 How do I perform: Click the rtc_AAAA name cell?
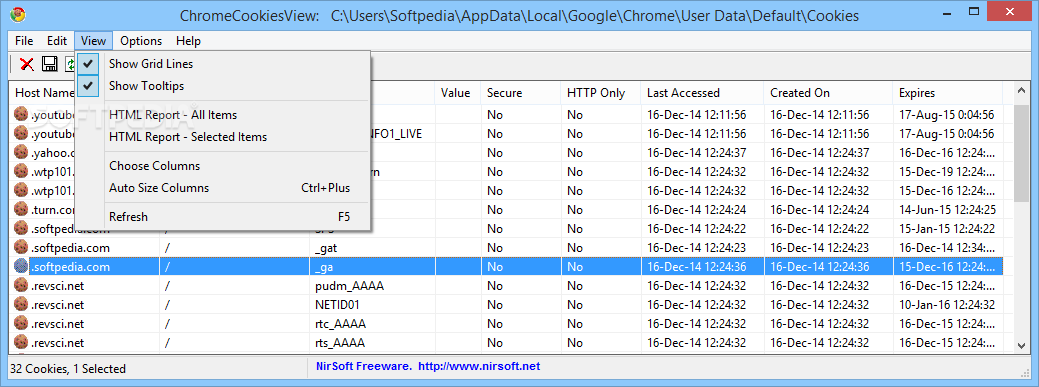(341, 324)
